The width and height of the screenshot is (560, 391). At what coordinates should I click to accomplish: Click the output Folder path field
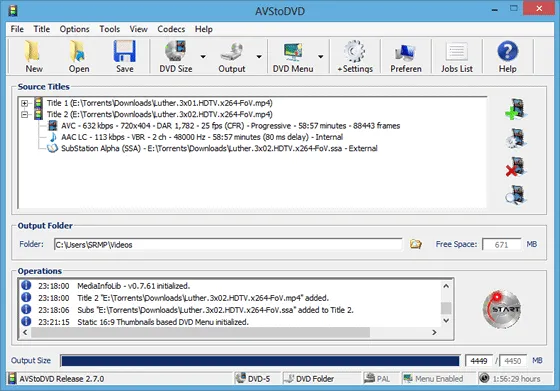pyautogui.click(x=228, y=245)
